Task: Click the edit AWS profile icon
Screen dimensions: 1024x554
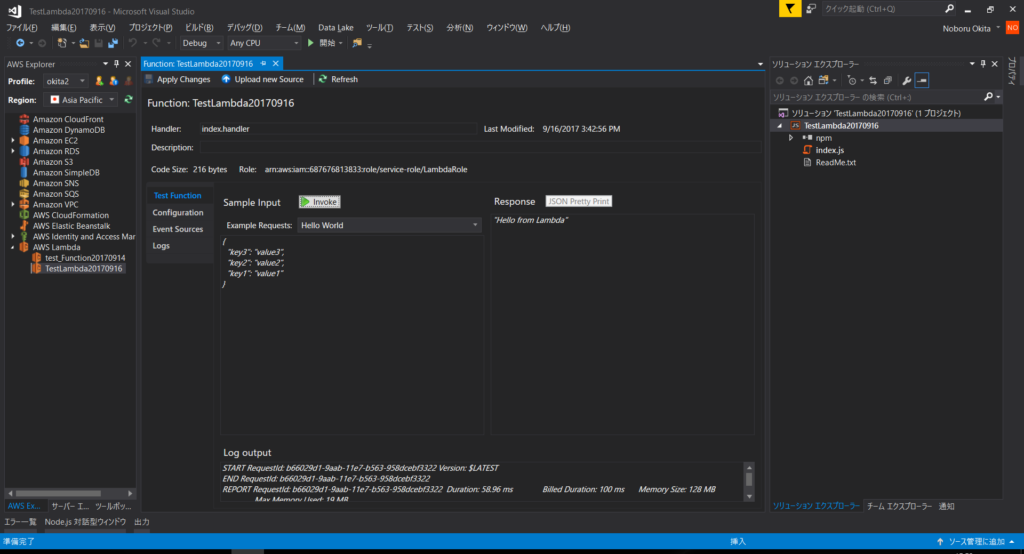Action: (114, 81)
